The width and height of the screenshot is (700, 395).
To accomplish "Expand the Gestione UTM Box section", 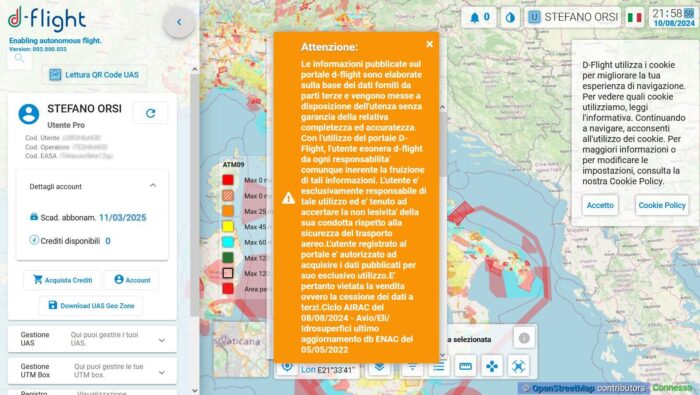I will tap(92, 370).
